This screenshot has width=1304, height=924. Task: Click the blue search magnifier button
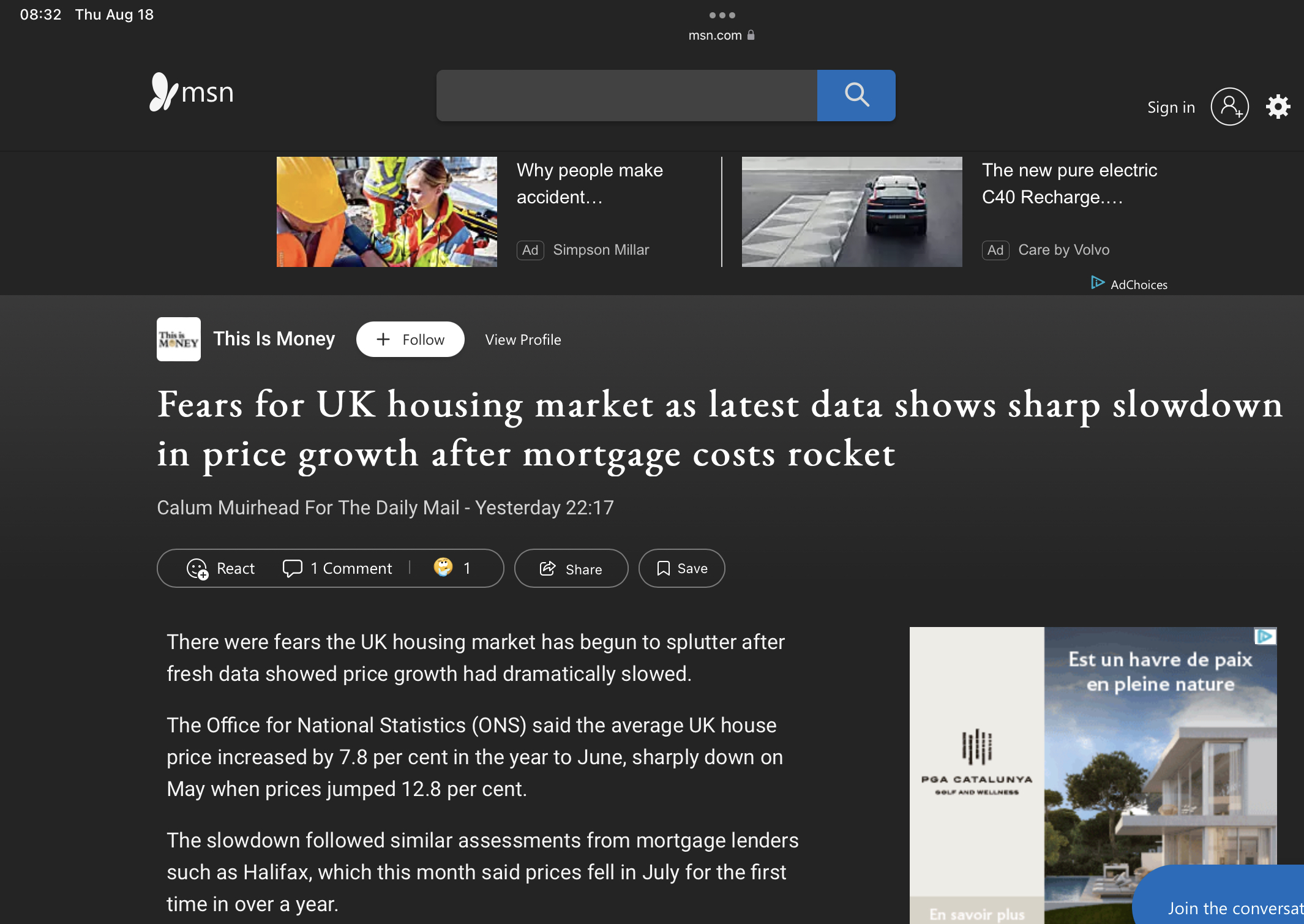(x=856, y=95)
